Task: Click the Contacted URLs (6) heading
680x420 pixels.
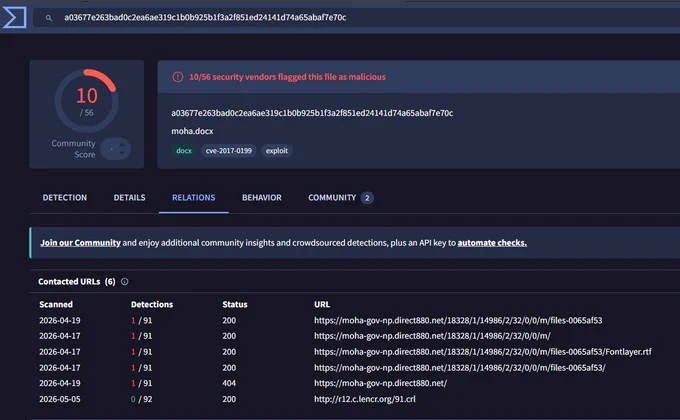Action: [x=77, y=282]
